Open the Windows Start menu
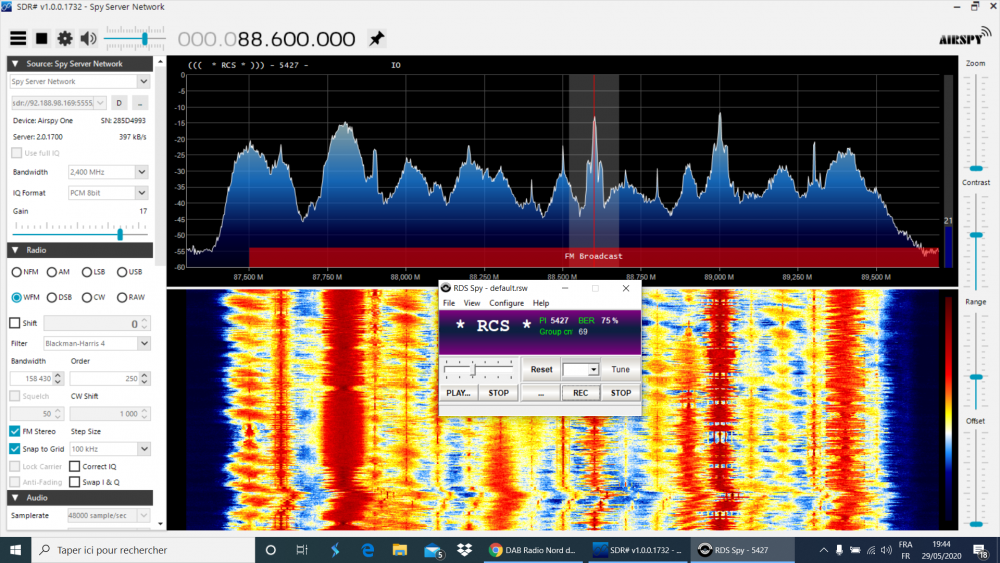The height and width of the screenshot is (563, 1000). click(15, 550)
